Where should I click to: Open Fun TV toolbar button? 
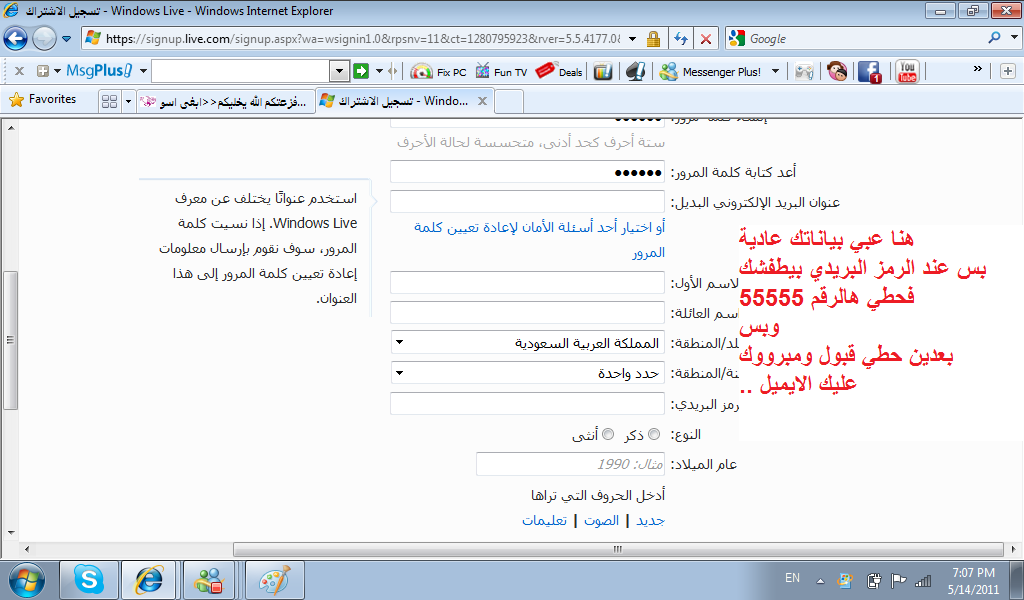coord(502,72)
